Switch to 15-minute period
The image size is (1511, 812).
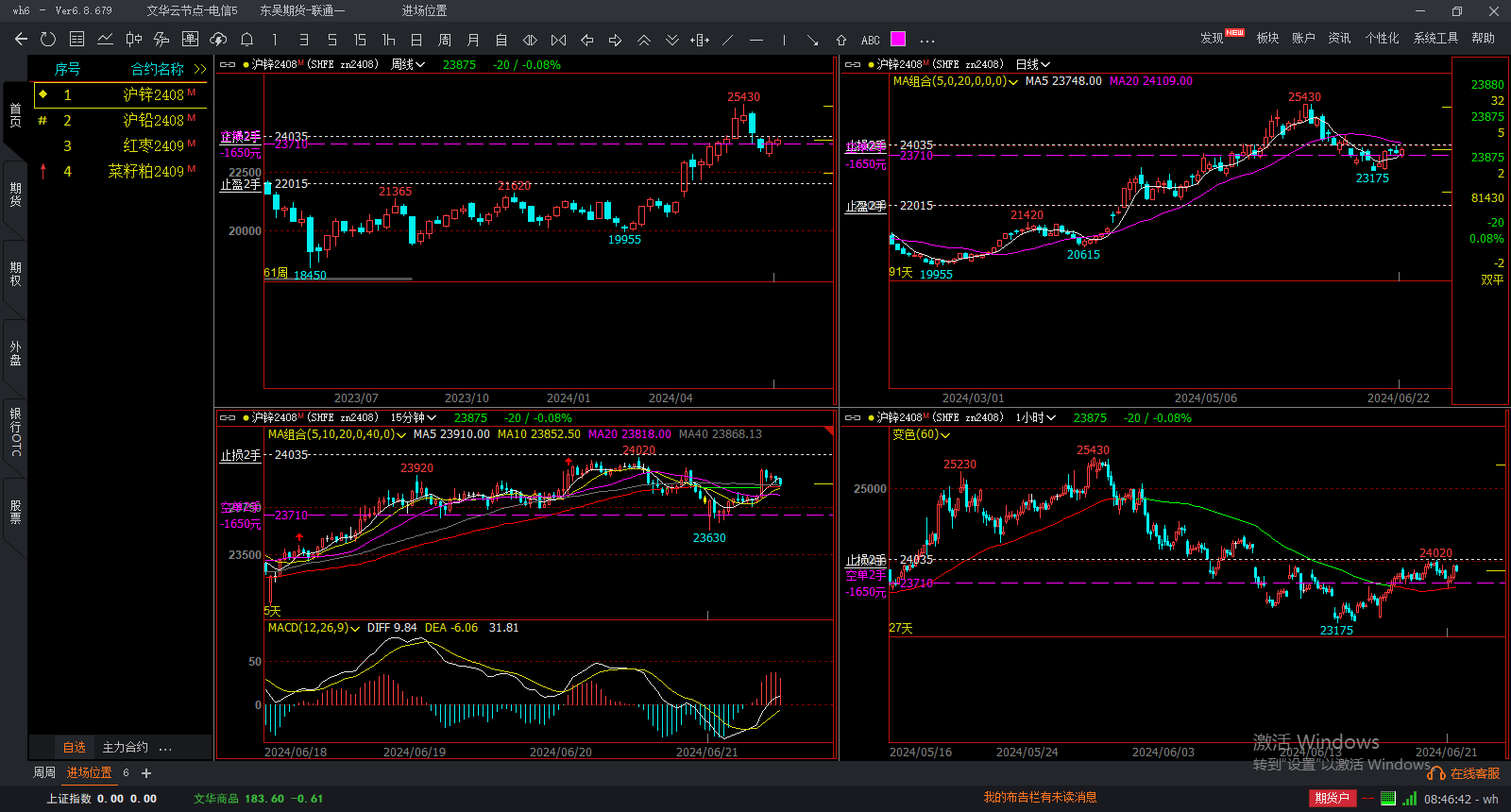coord(360,40)
